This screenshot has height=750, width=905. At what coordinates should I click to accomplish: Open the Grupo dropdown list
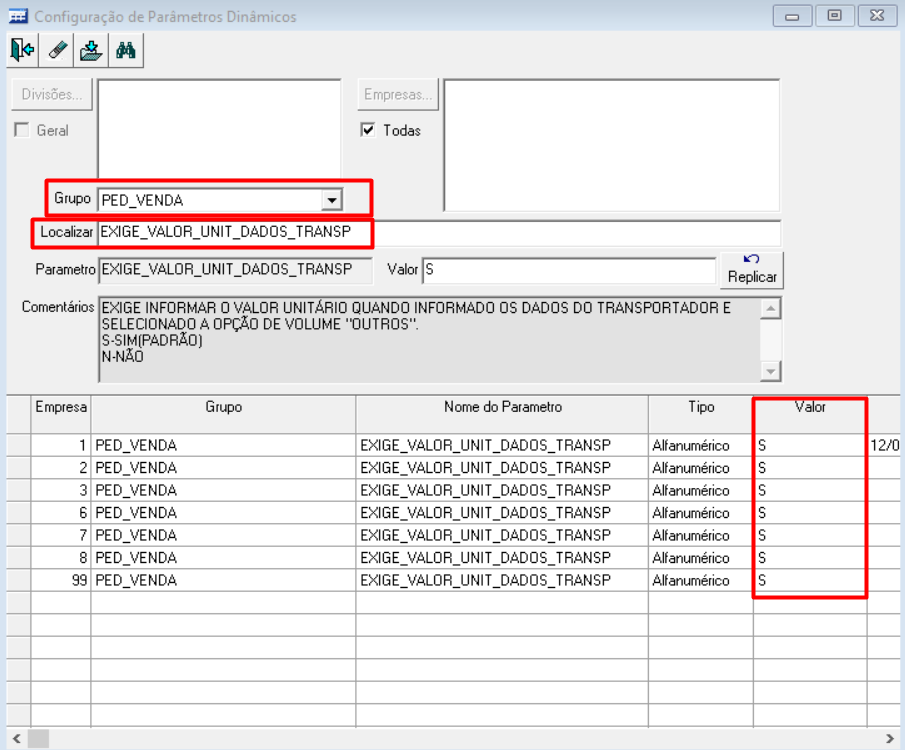tap(331, 200)
